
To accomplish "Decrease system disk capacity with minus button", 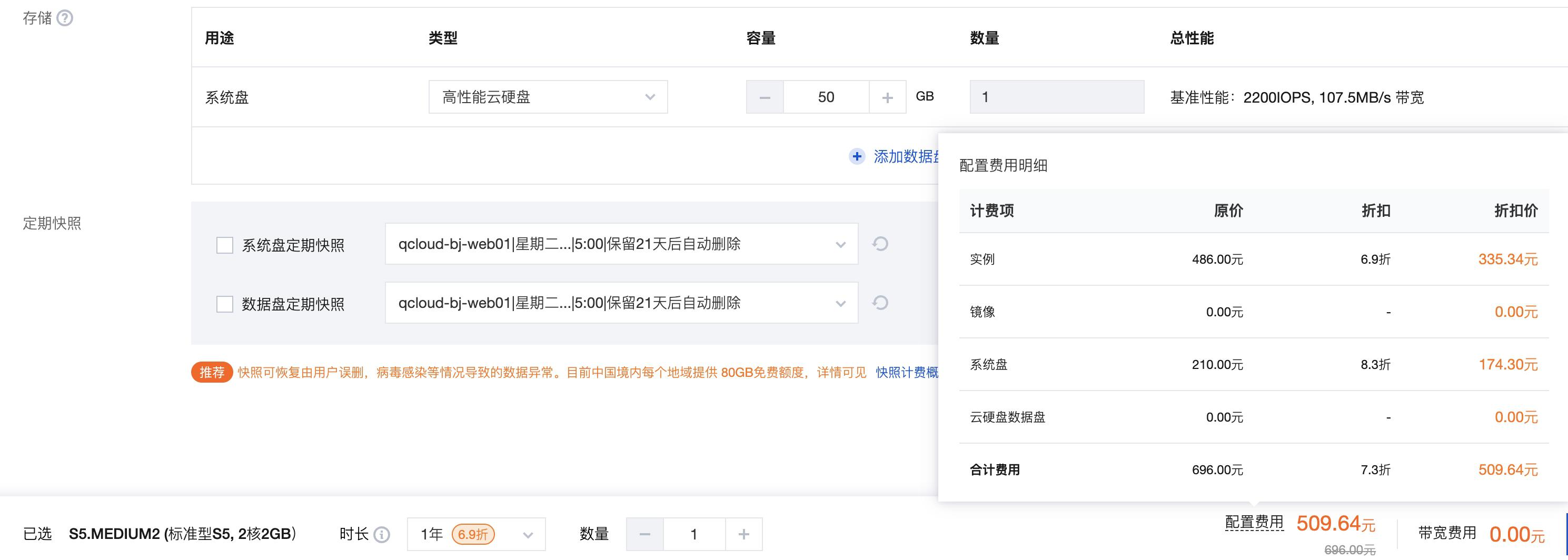I will tap(765, 97).
